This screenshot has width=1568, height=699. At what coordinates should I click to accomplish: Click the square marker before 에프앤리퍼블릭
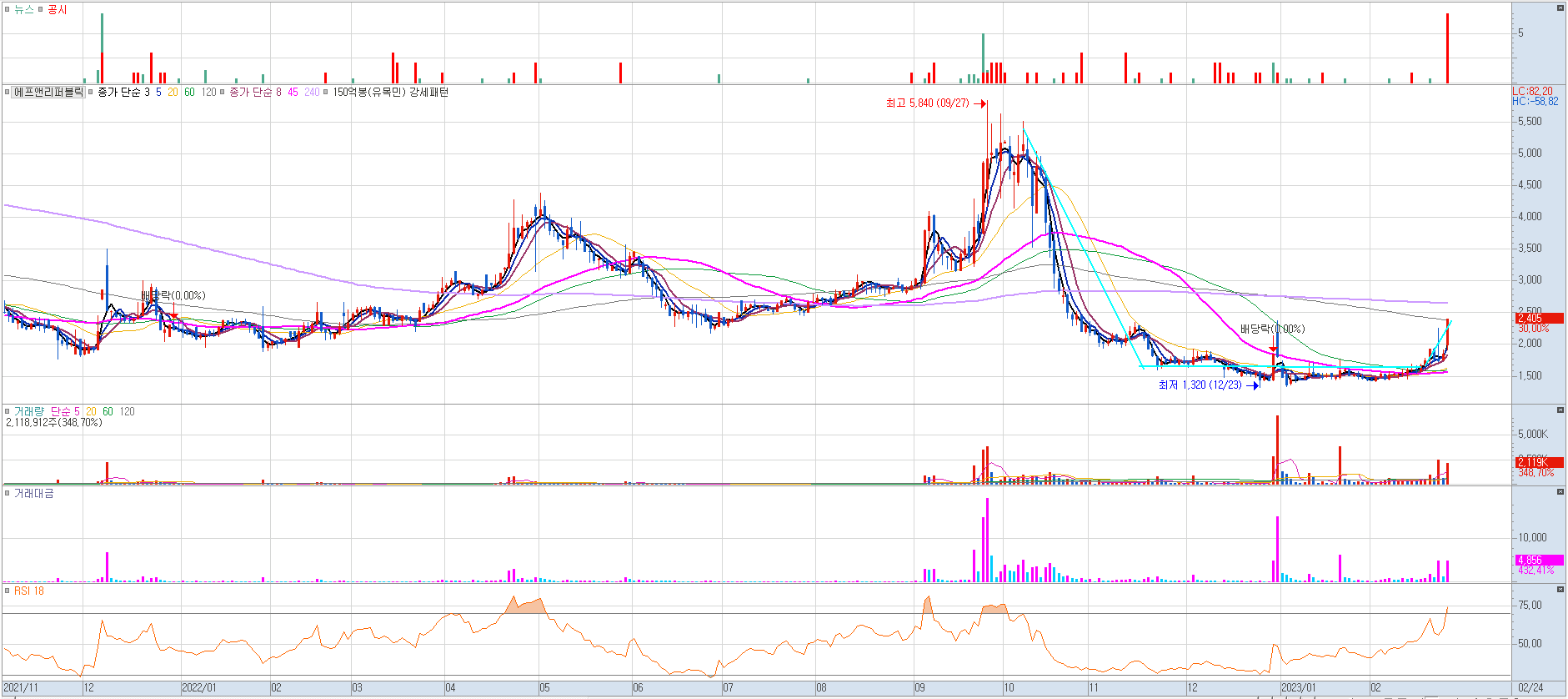pos(8,92)
